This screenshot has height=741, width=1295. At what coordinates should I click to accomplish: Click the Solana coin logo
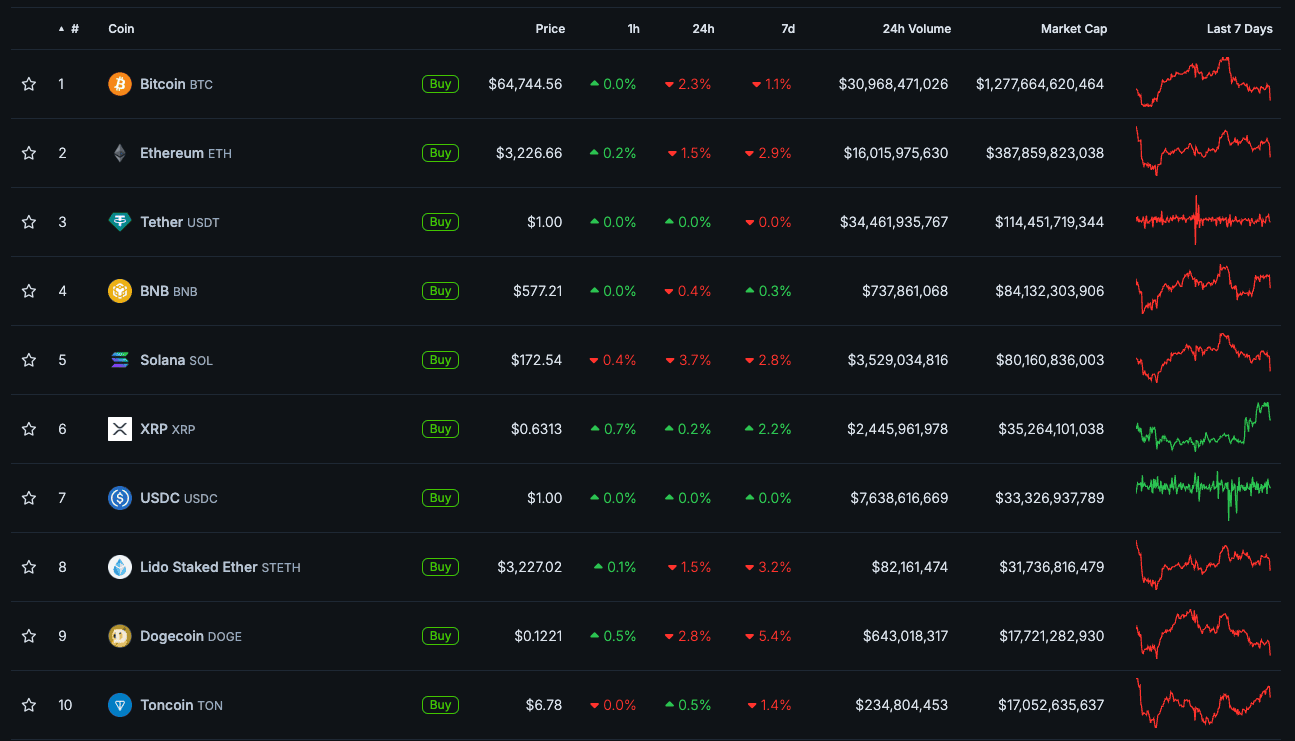click(x=120, y=360)
